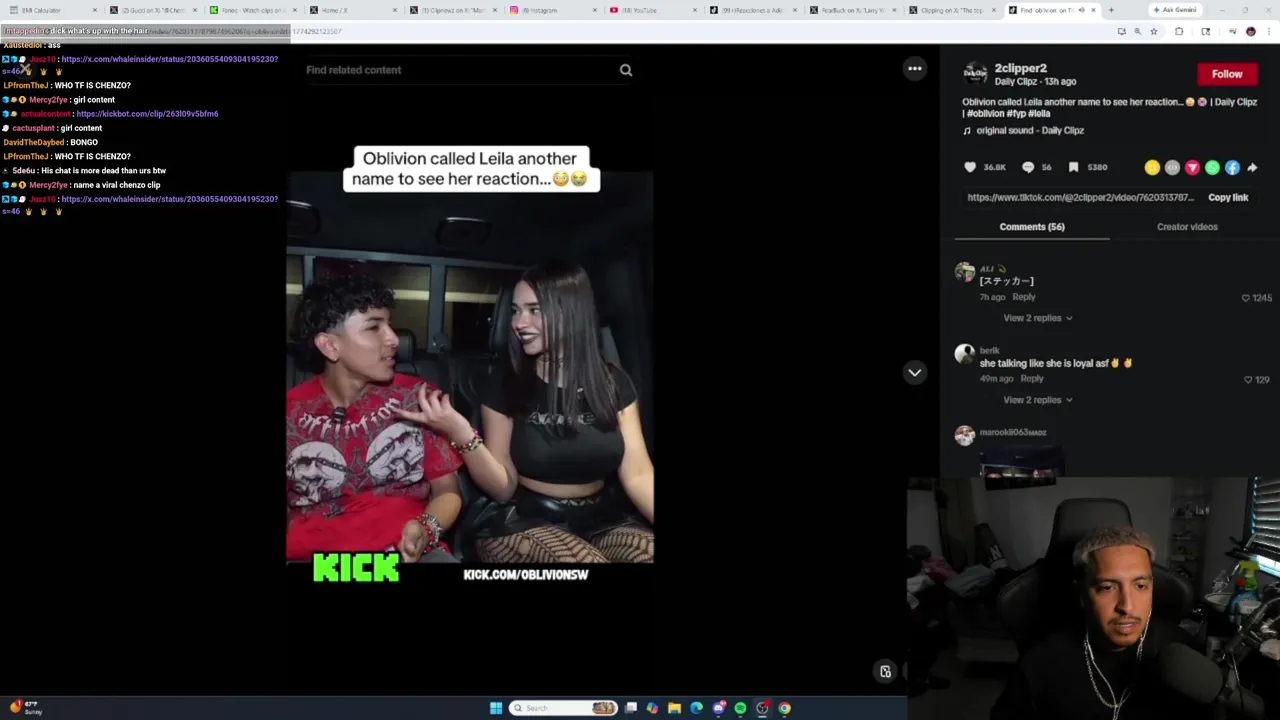Bookmark this page with the star icon

coord(1153,31)
